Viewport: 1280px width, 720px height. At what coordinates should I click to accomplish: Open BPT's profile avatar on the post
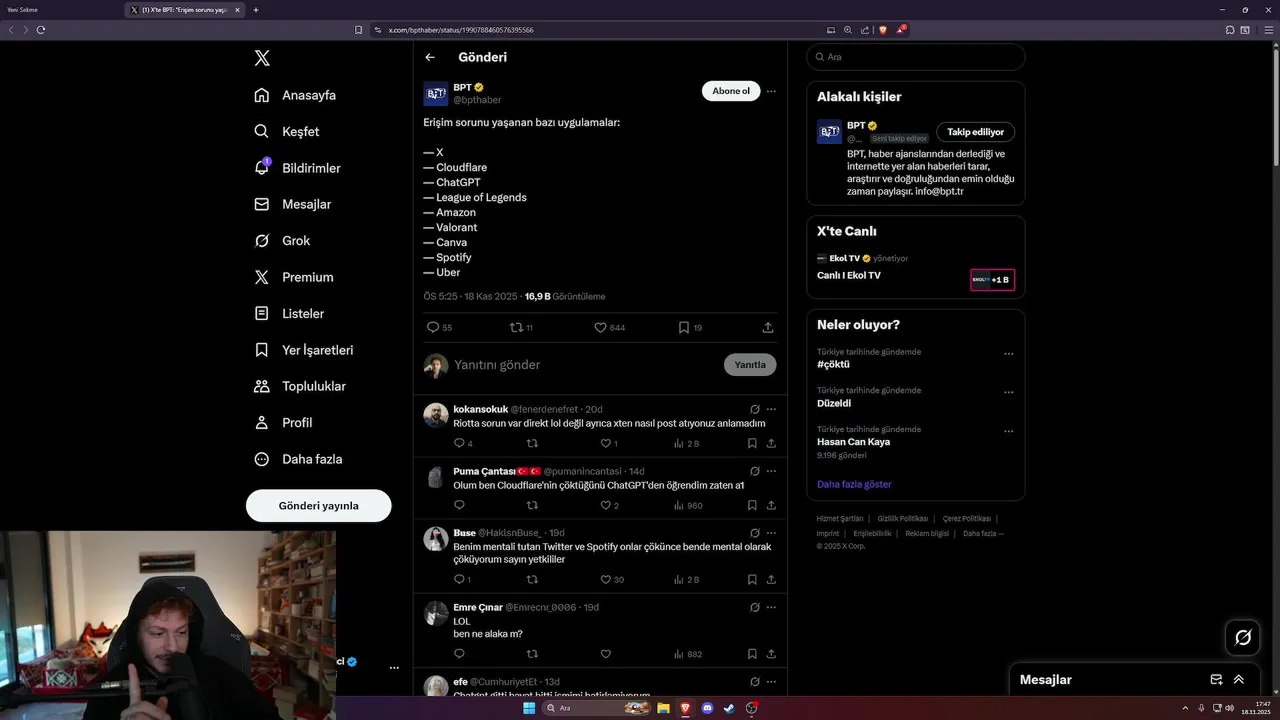click(436, 94)
